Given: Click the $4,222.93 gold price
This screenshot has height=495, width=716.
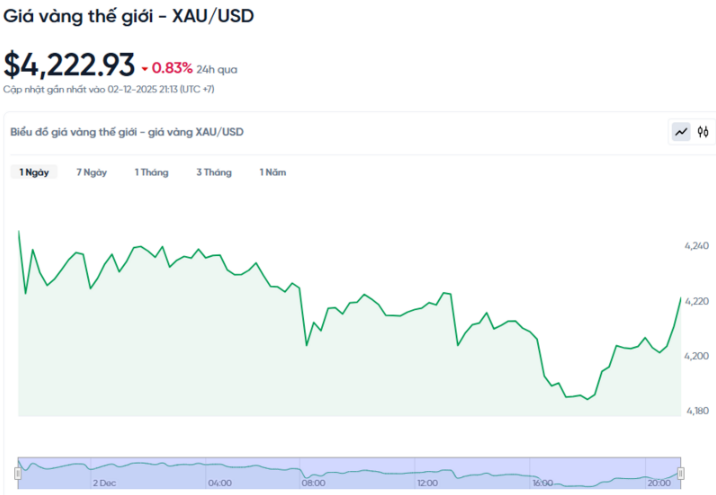Looking at the screenshot, I should pos(69,64).
